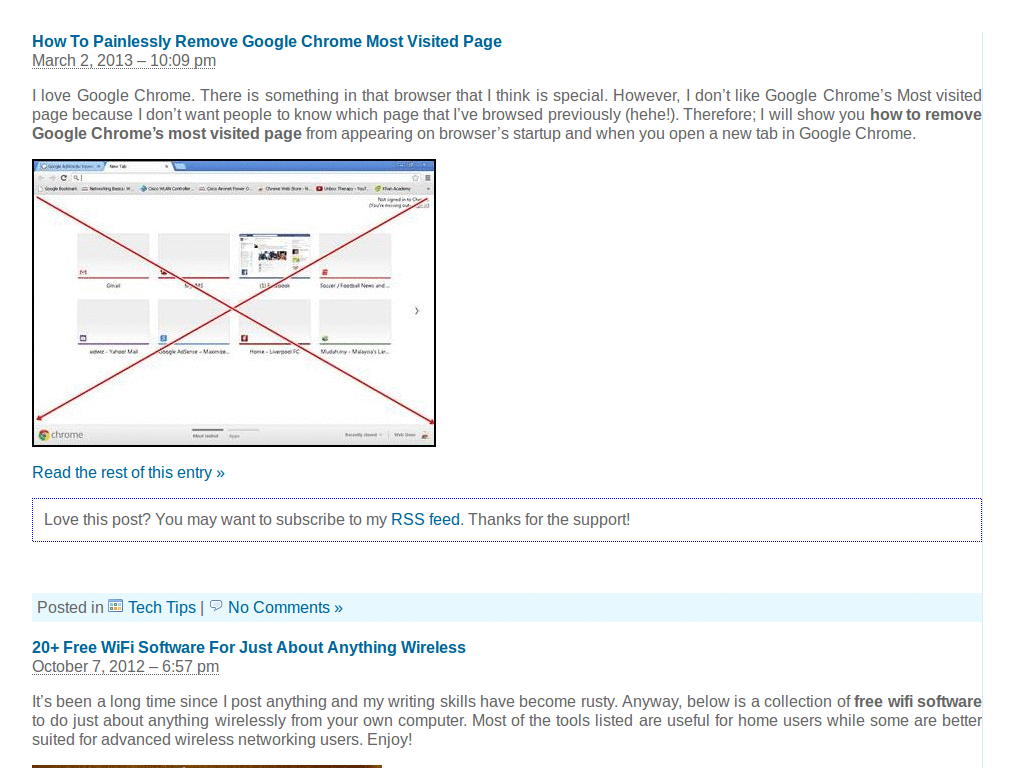Click the Tech Tips category icon
The width and height of the screenshot is (1024, 768).
point(116,606)
